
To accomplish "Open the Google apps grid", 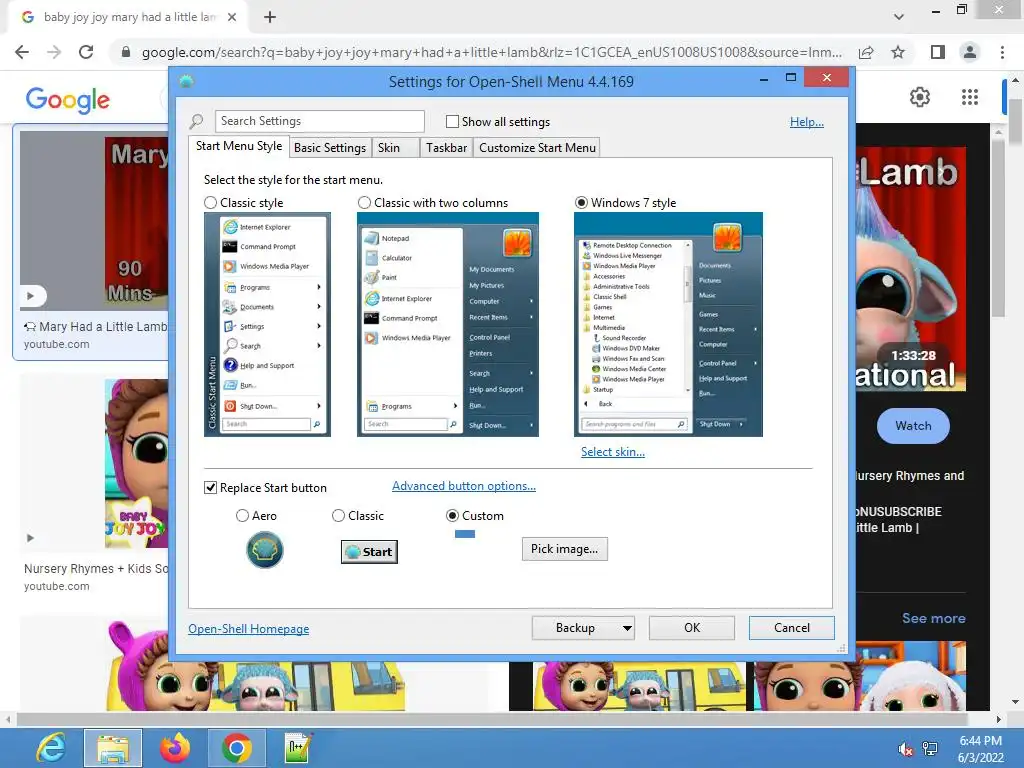I will pyautogui.click(x=970, y=97).
